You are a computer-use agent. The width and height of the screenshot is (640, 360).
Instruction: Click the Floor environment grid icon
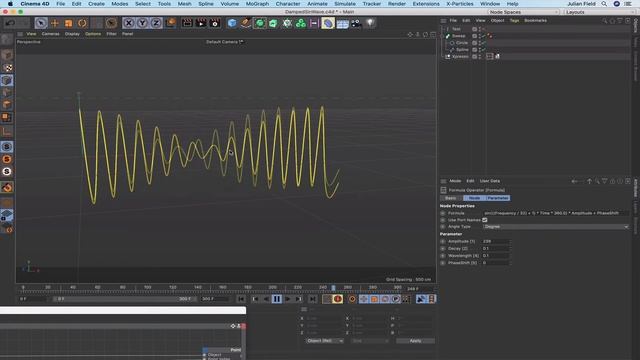tap(342, 23)
